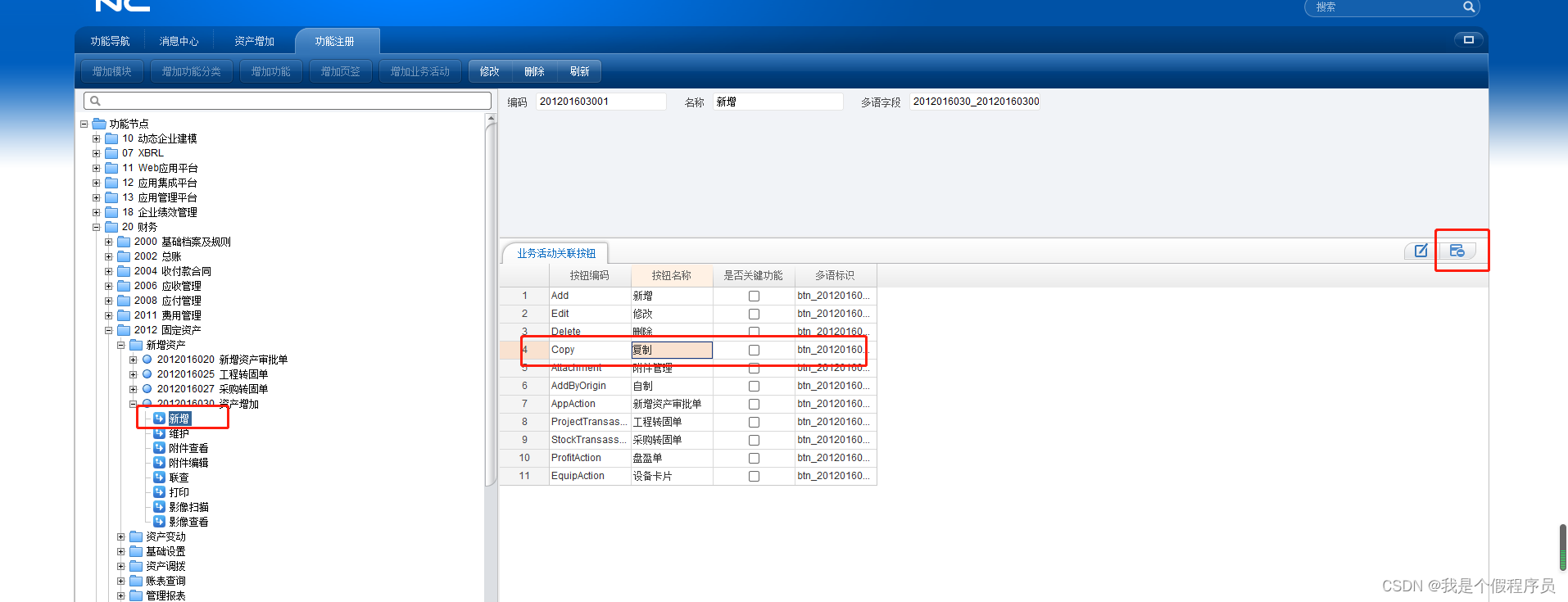Select the 打印 activity node icon

(160, 492)
